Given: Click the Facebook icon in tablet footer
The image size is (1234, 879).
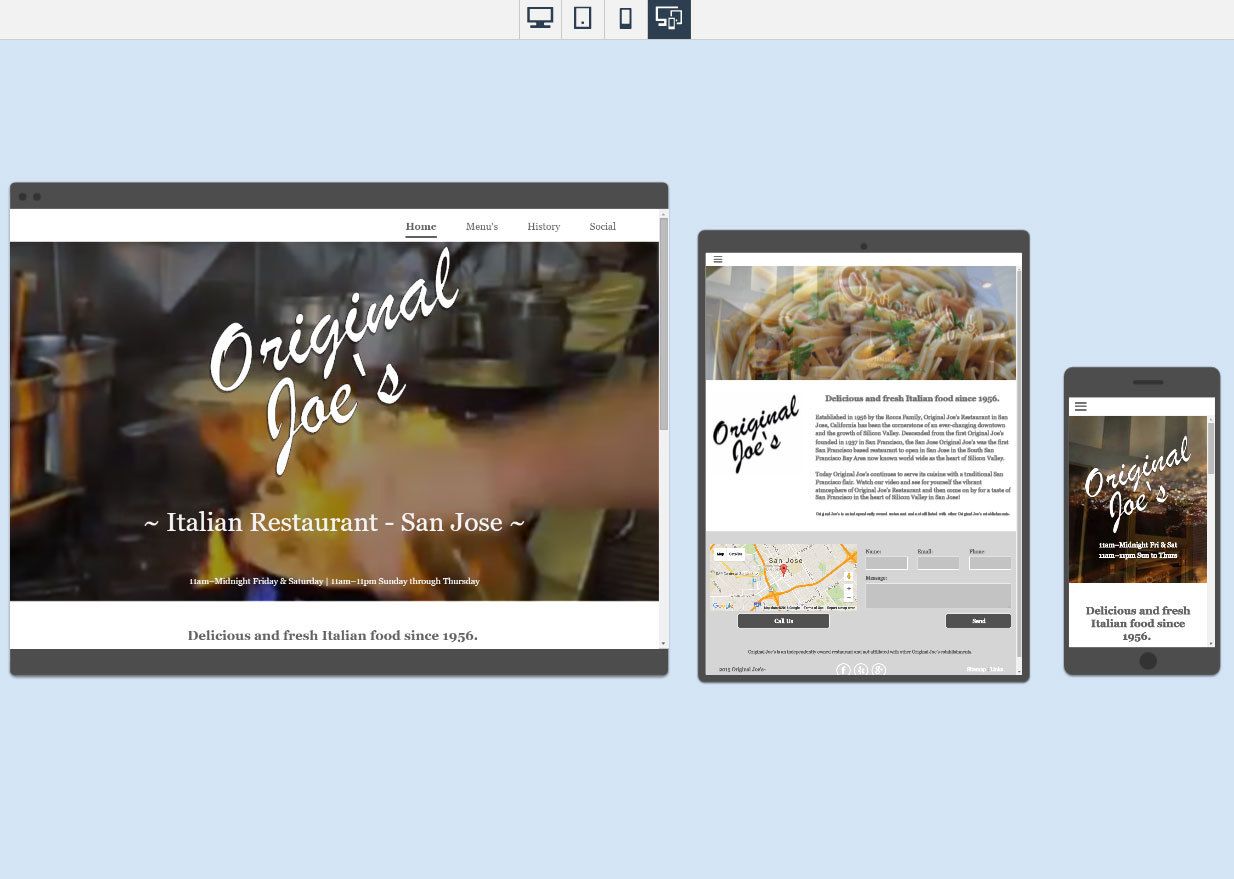Looking at the screenshot, I should point(843,670).
